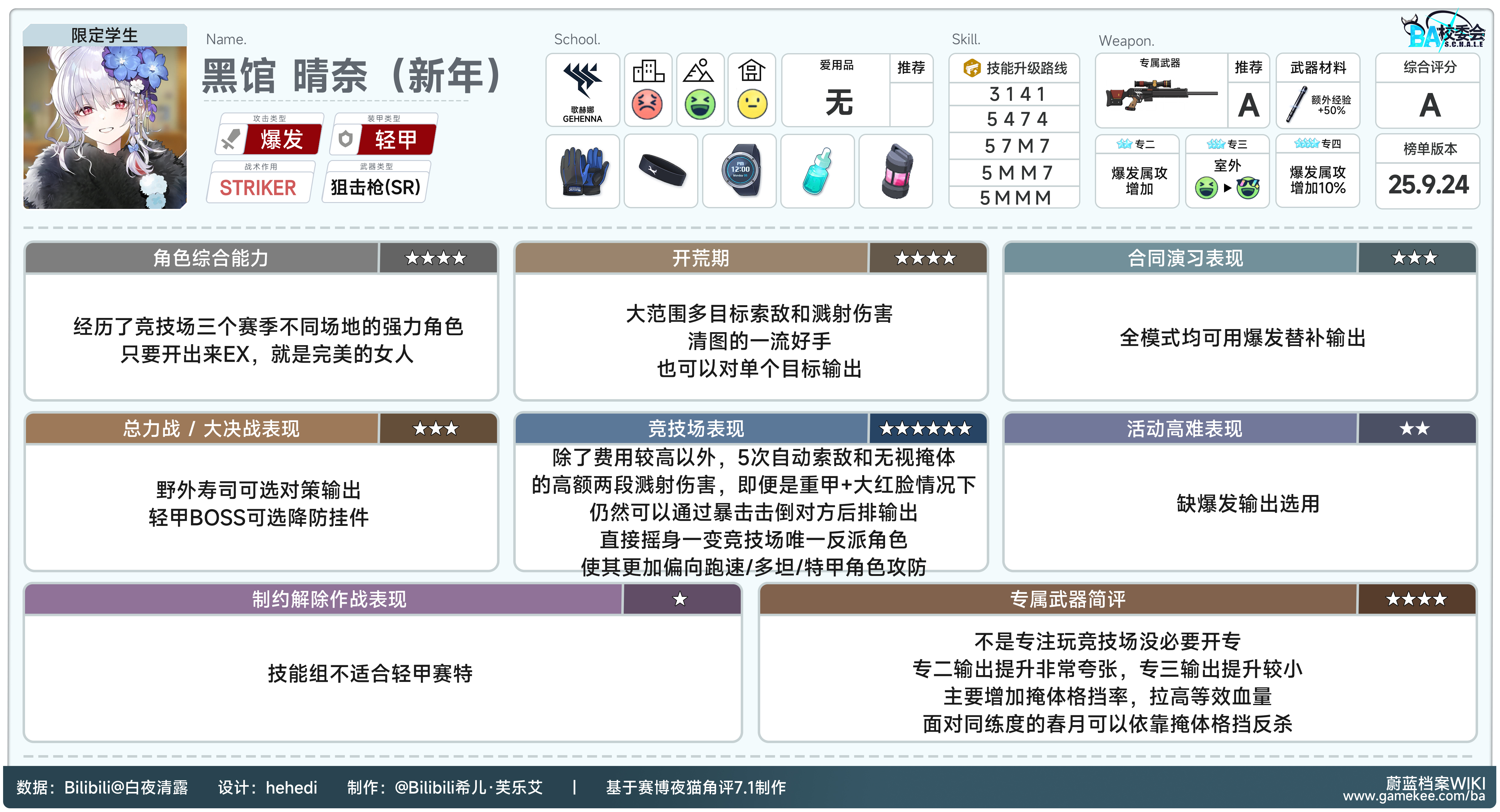
Task: Click the weapon material stick icon
Action: pyautogui.click(x=1297, y=105)
